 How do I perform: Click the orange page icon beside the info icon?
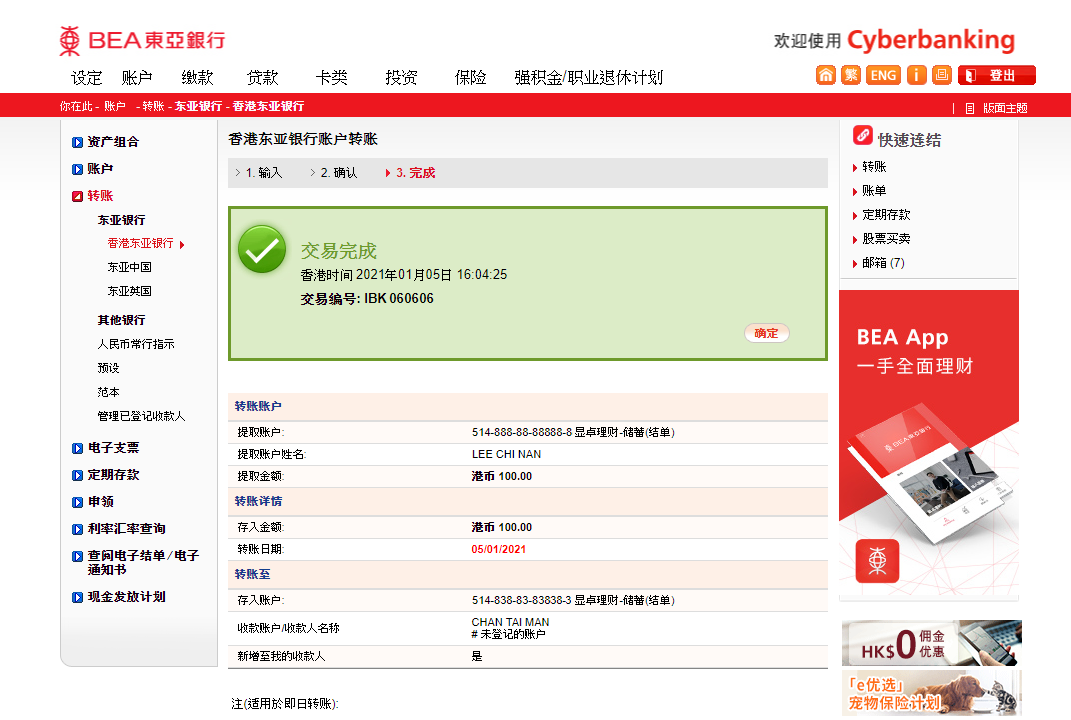(942, 75)
